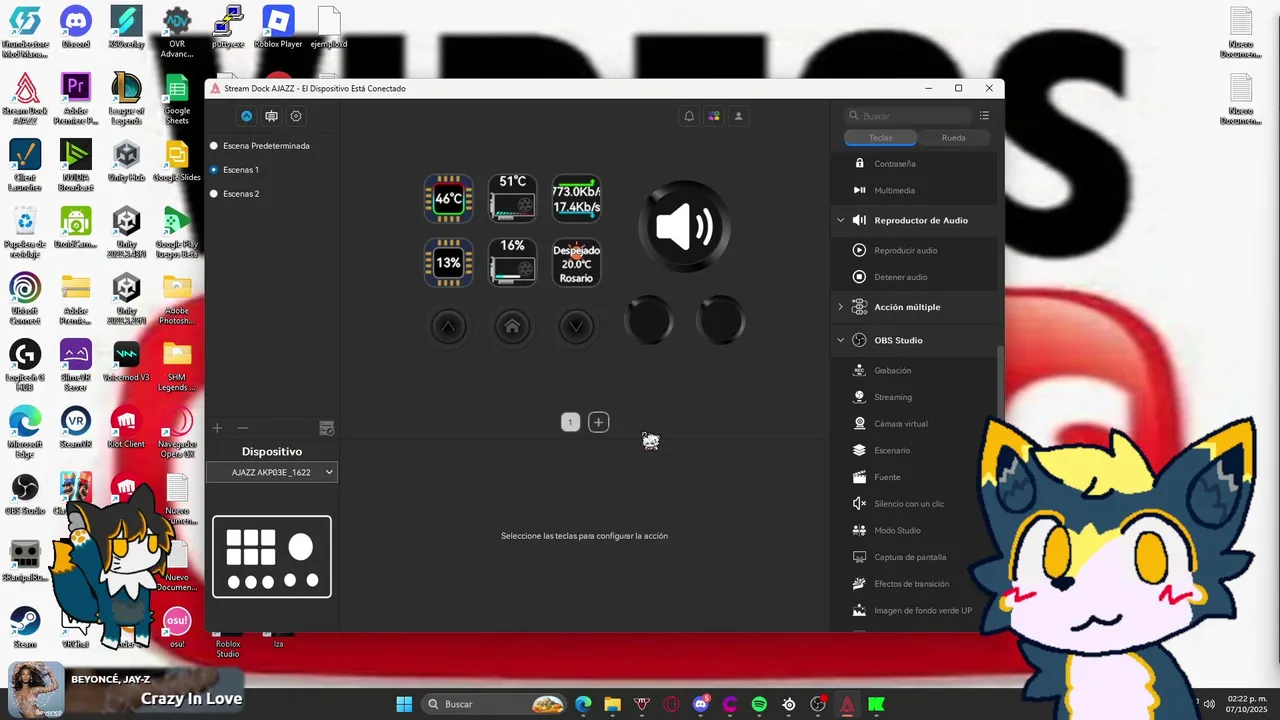Select the Escena Predeterminada radio button
The image size is (1280, 720).
[x=213, y=146]
